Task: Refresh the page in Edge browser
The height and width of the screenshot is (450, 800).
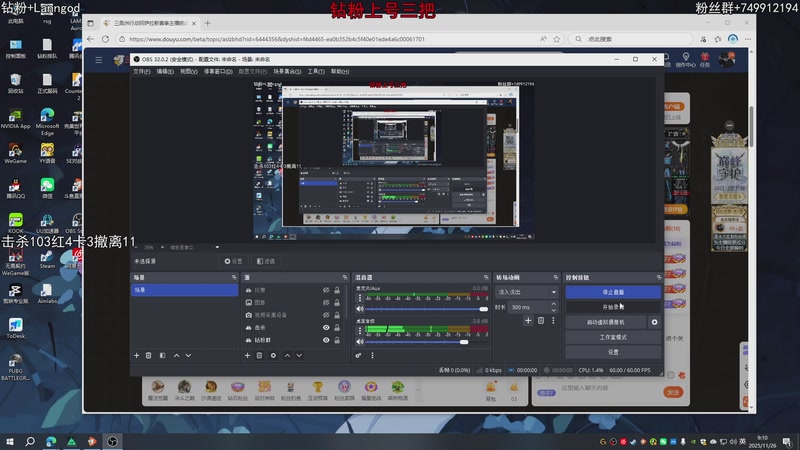Action: coord(106,39)
